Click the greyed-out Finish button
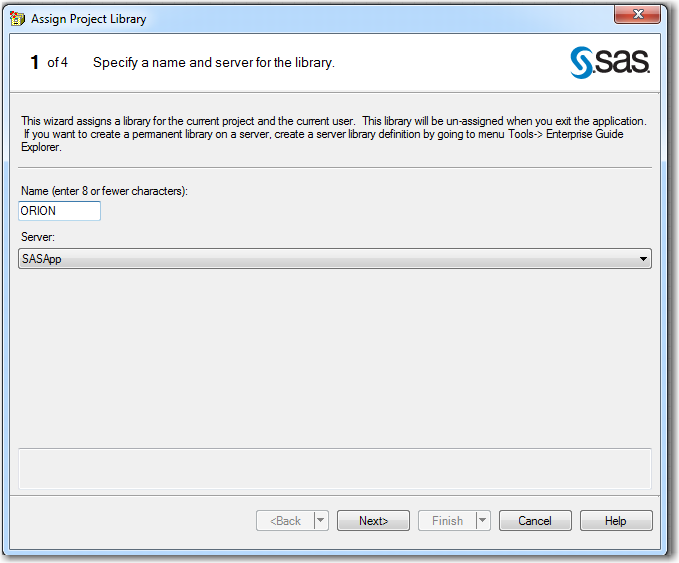 [x=447, y=521]
